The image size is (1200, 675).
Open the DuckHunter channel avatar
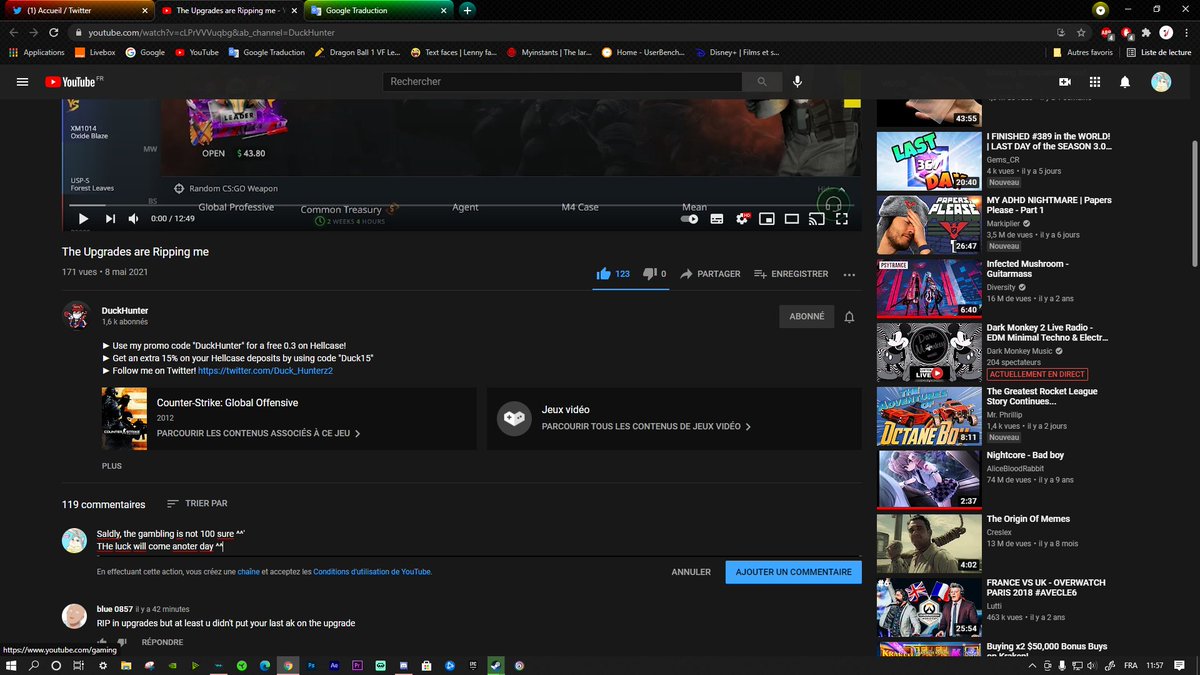(77, 316)
